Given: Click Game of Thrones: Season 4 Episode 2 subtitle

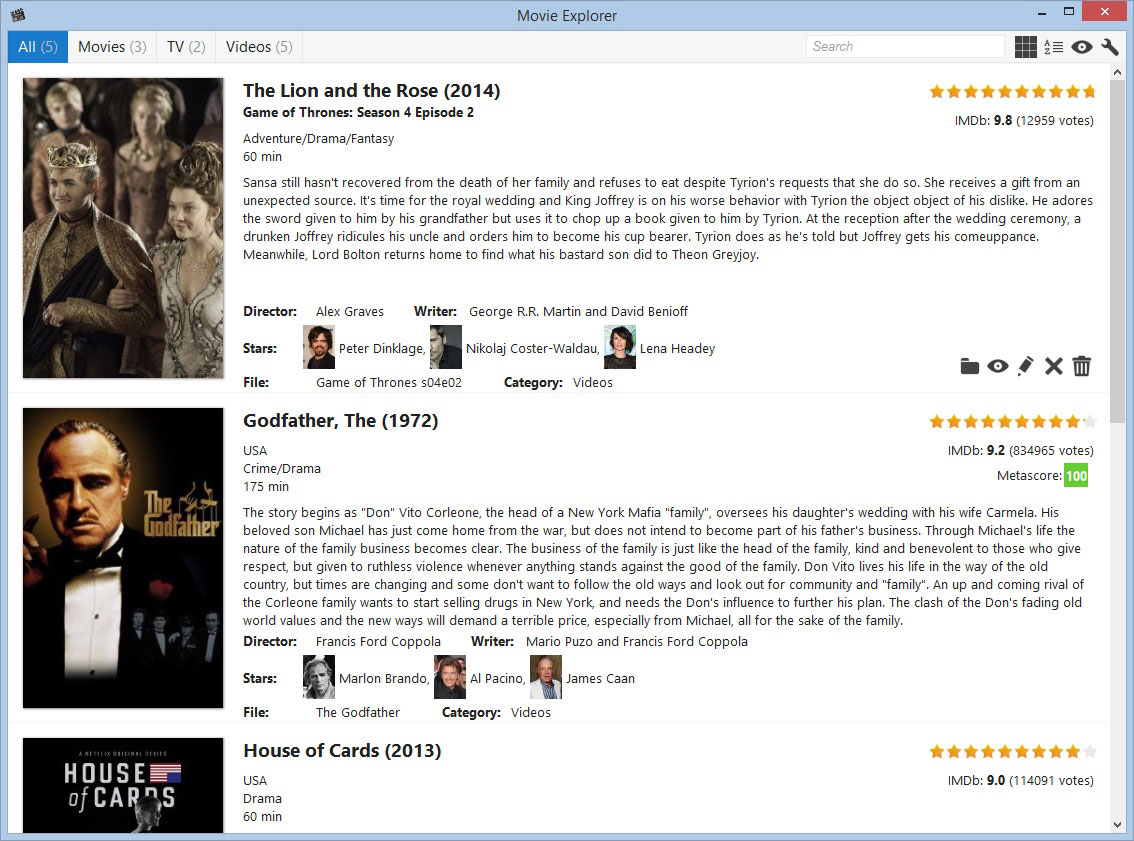Looking at the screenshot, I should pyautogui.click(x=359, y=112).
